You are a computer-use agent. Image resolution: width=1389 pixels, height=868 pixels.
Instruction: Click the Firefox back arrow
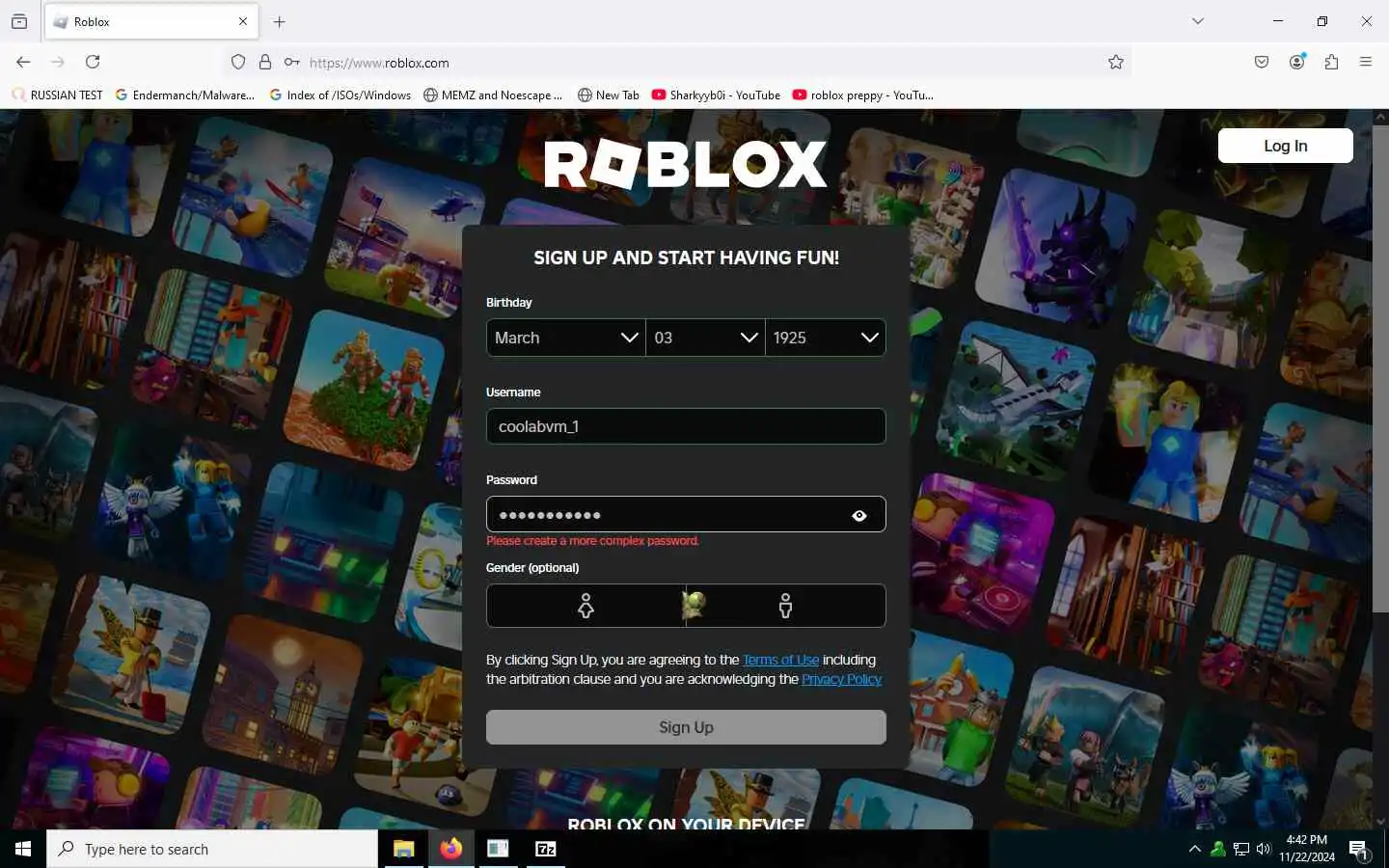(23, 62)
